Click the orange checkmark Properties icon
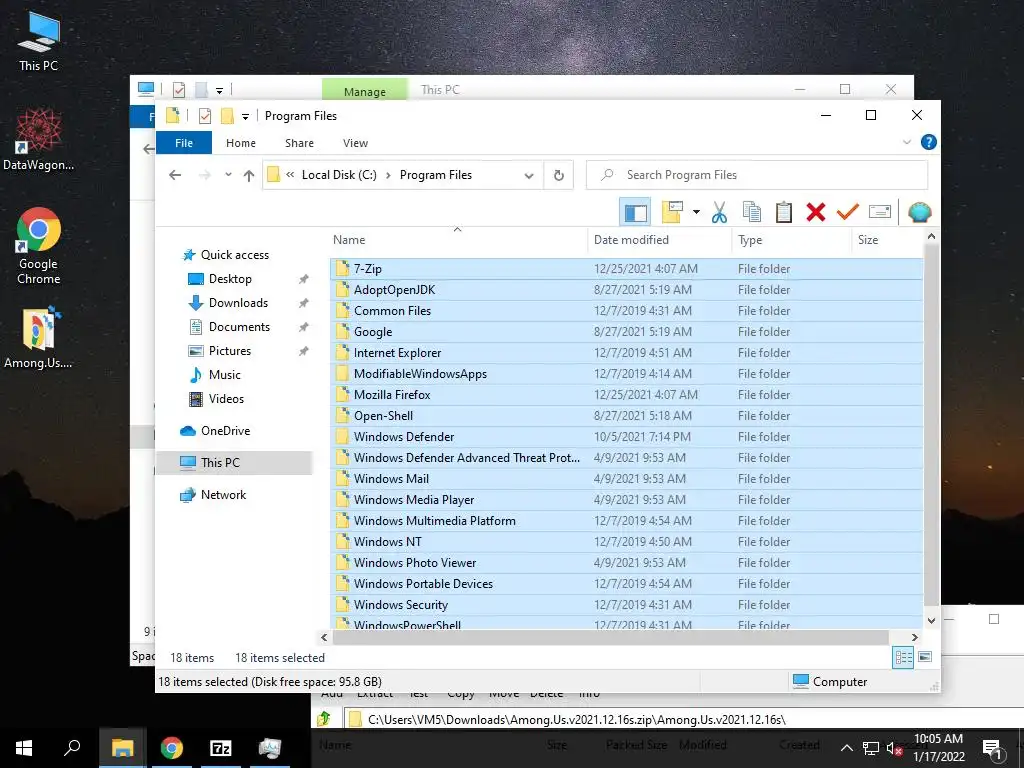This screenshot has height=768, width=1024. pos(848,212)
